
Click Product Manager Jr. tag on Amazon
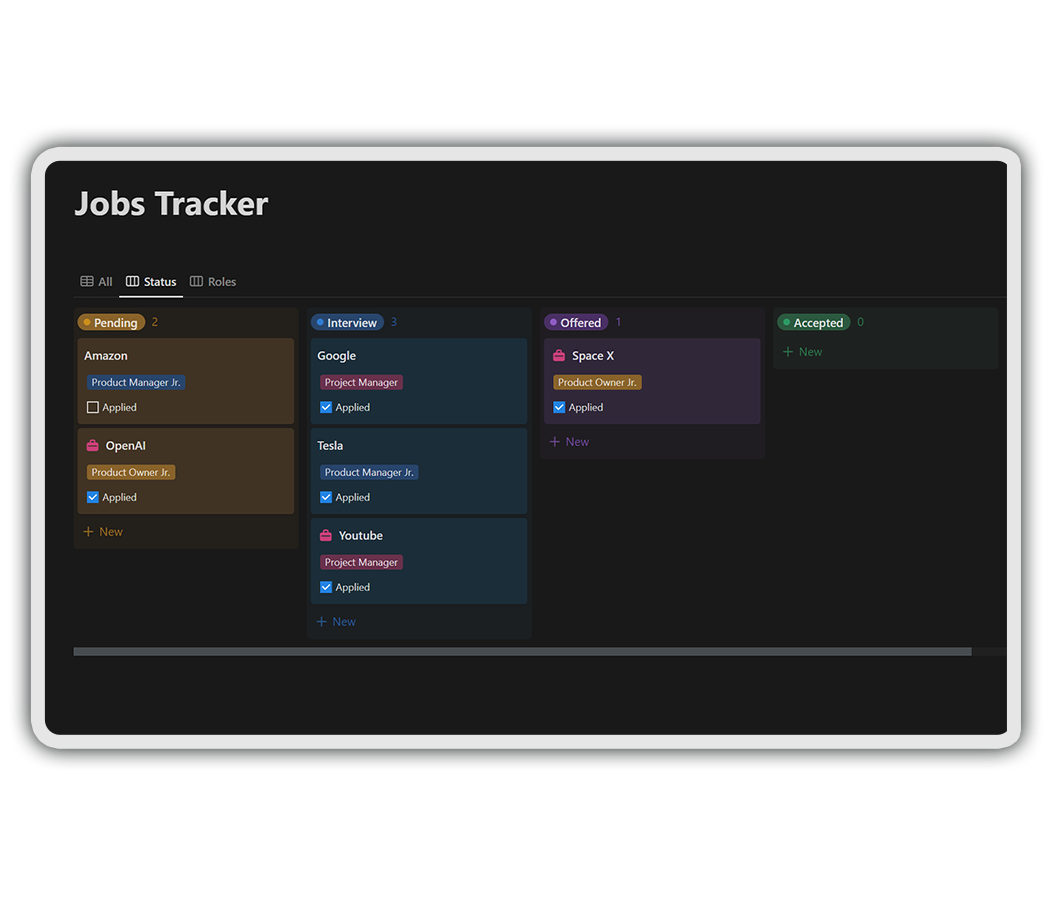pyautogui.click(x=136, y=382)
